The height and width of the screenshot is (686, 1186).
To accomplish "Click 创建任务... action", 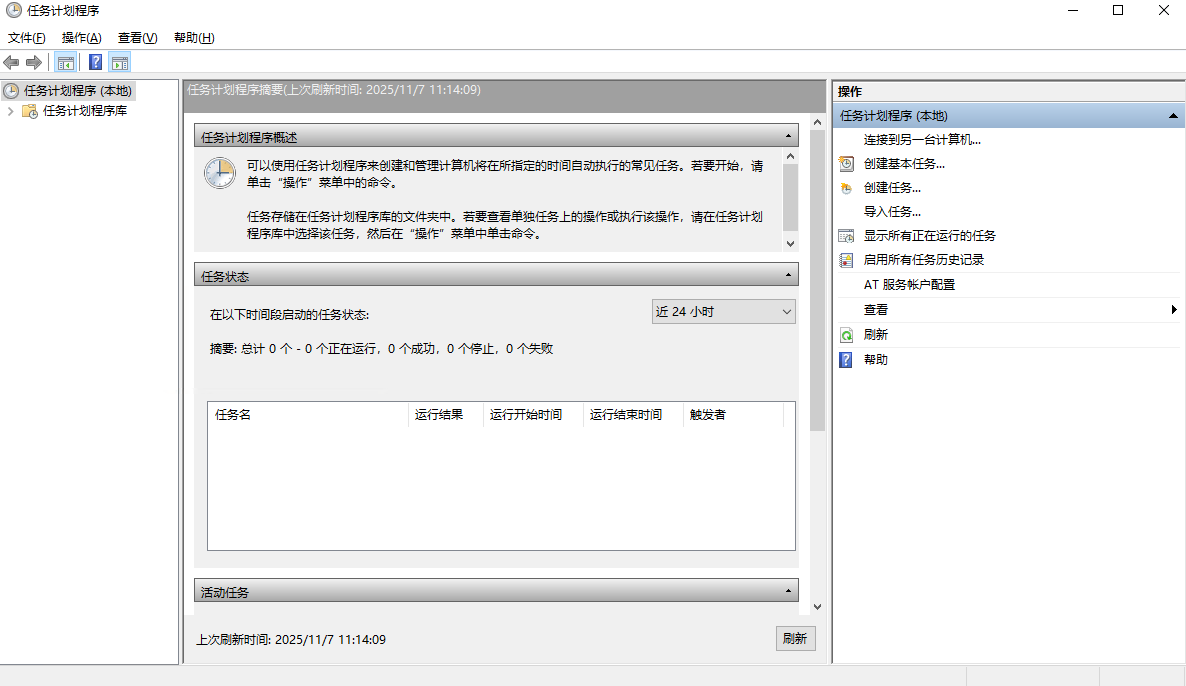I will [893, 188].
